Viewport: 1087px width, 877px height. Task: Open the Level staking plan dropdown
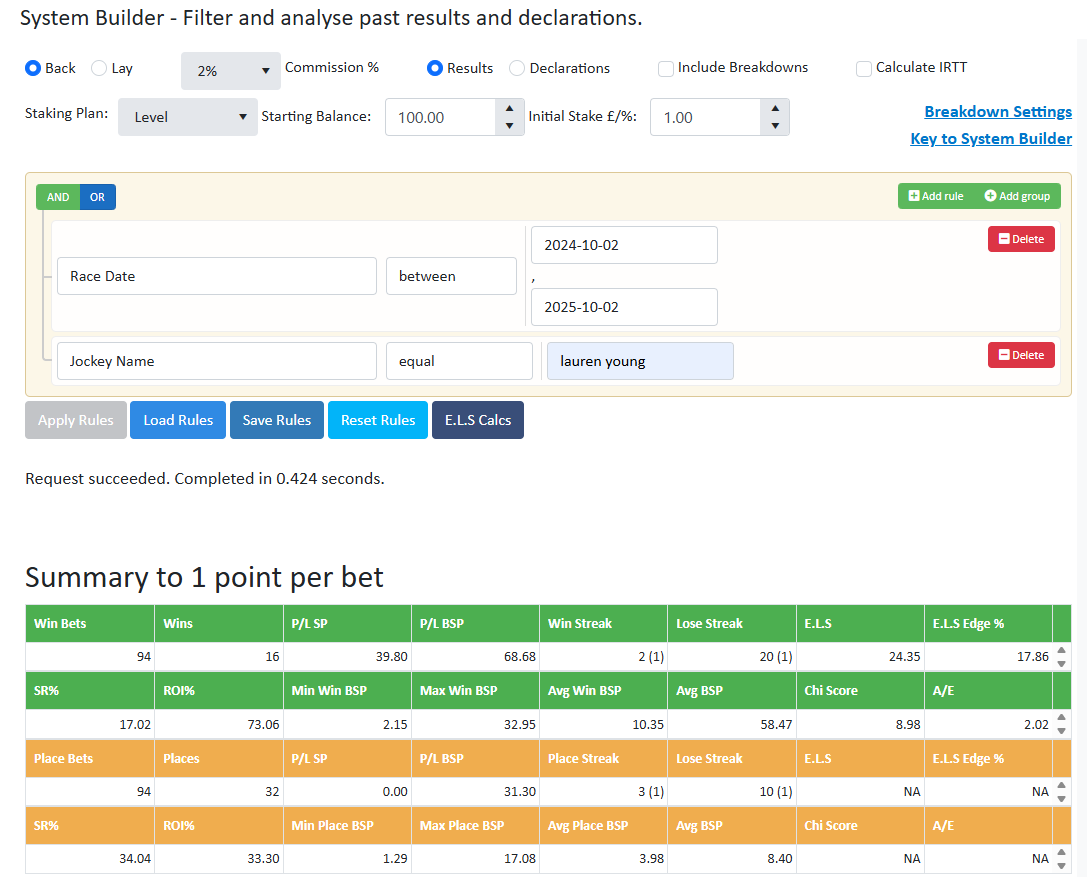point(187,117)
